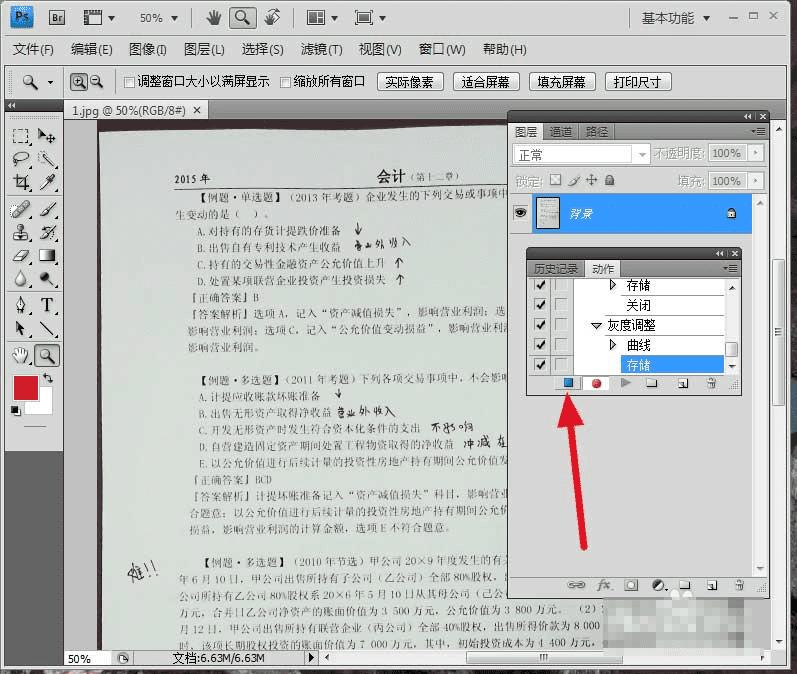
Task: Click the 适合屏幕 button
Action: tap(486, 82)
